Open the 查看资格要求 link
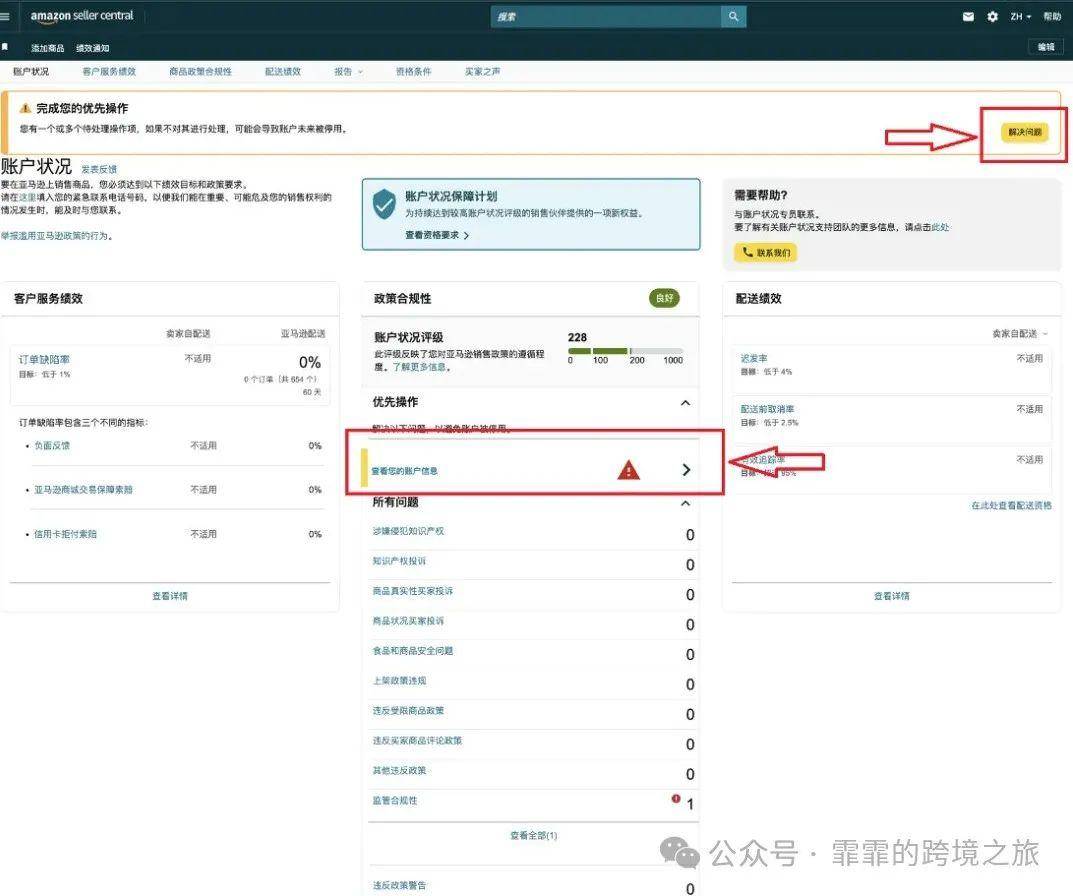The width and height of the screenshot is (1073, 896). tap(437, 235)
